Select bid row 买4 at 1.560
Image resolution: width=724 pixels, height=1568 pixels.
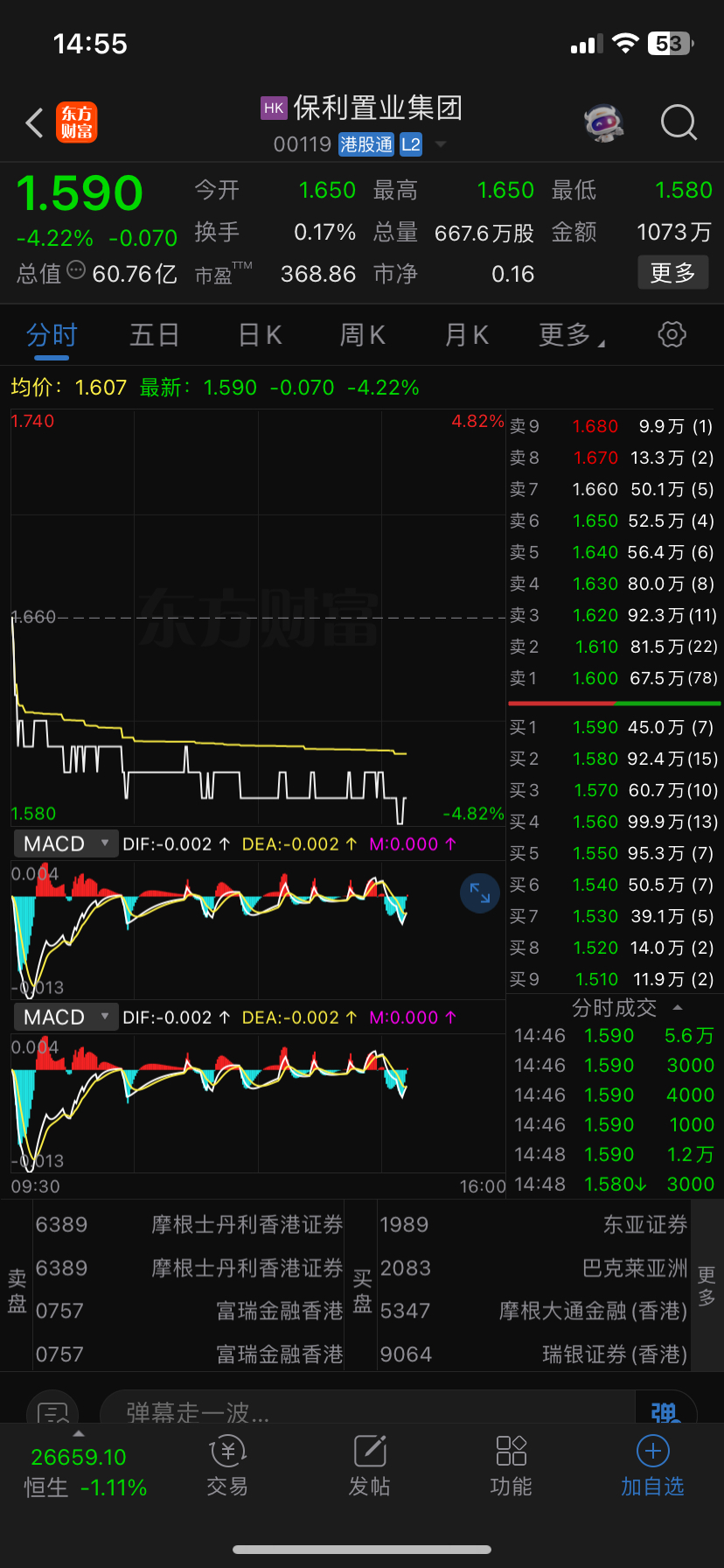[613, 822]
